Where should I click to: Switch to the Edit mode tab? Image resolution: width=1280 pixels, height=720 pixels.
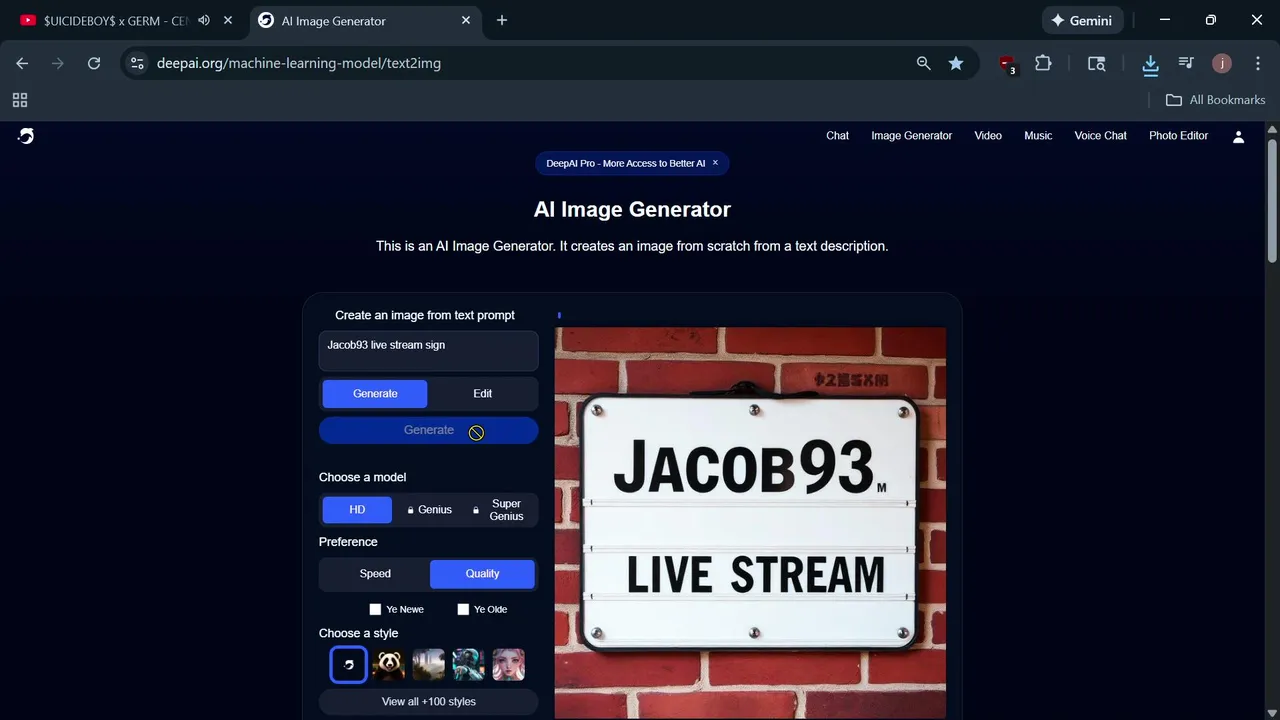point(482,394)
